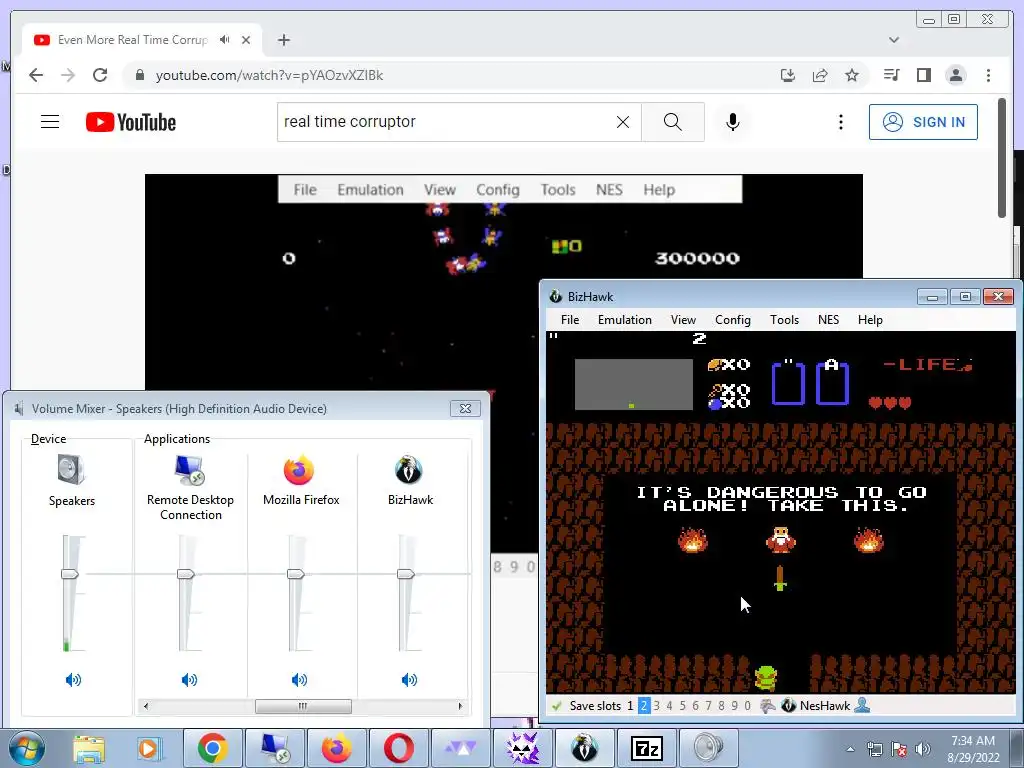
Task: Open the Windows Start menu
Action: point(27,748)
